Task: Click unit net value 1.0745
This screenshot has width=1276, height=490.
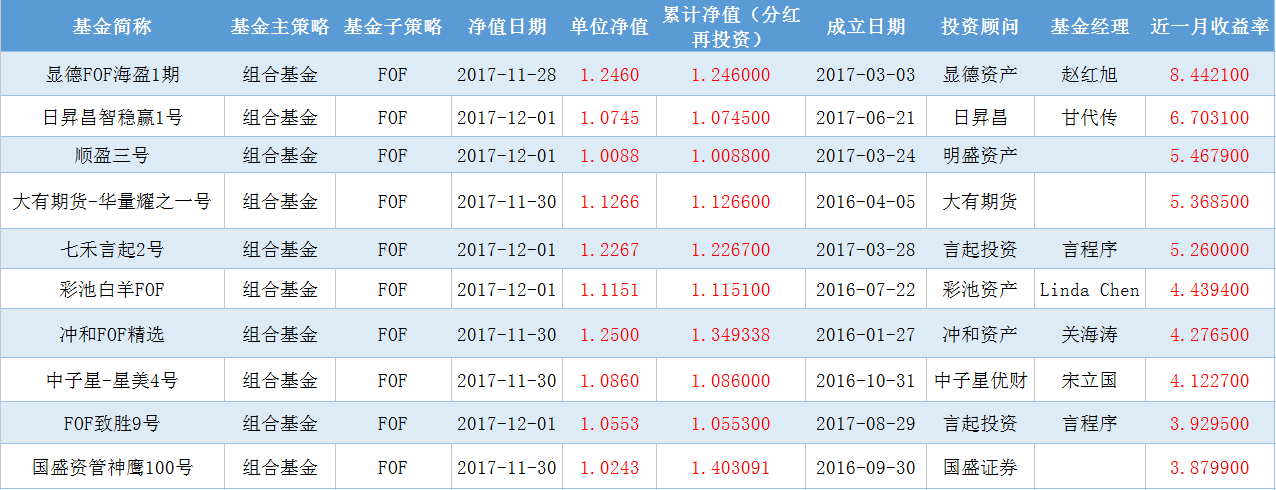Action: (609, 118)
